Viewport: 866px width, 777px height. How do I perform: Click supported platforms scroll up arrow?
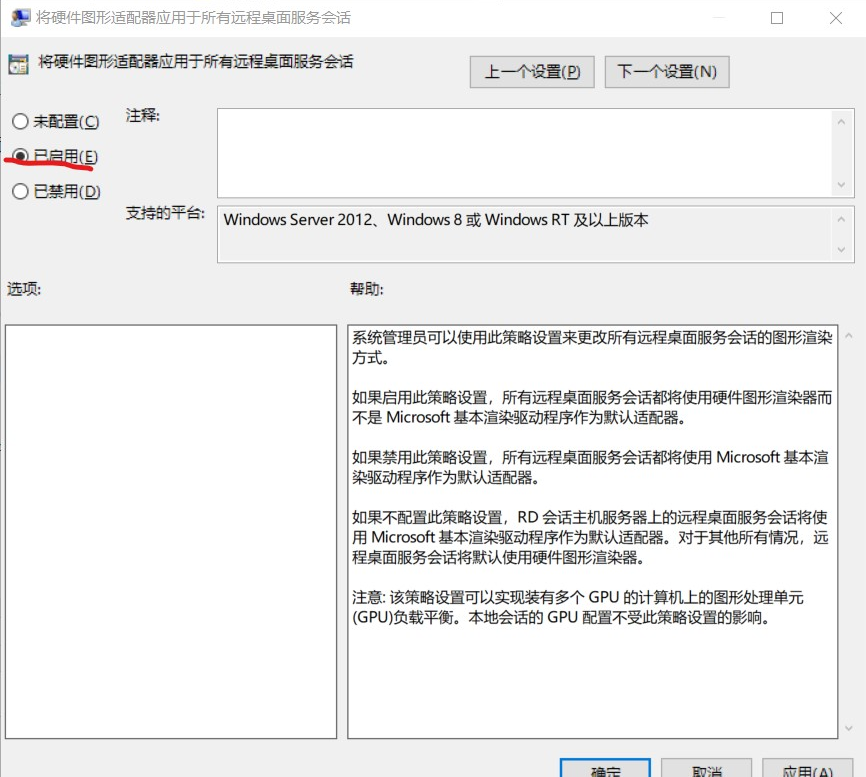point(841,219)
